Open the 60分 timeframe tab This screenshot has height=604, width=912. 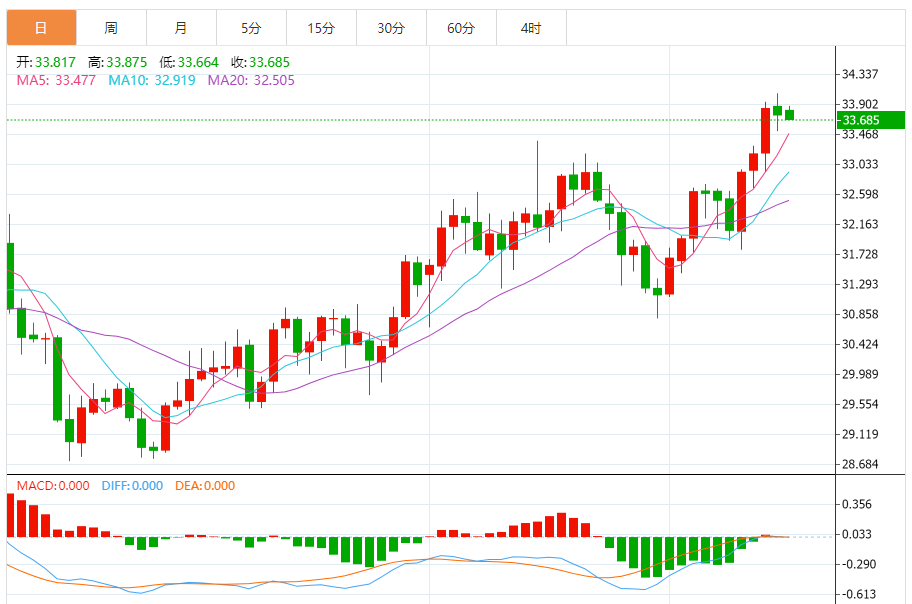click(x=461, y=27)
